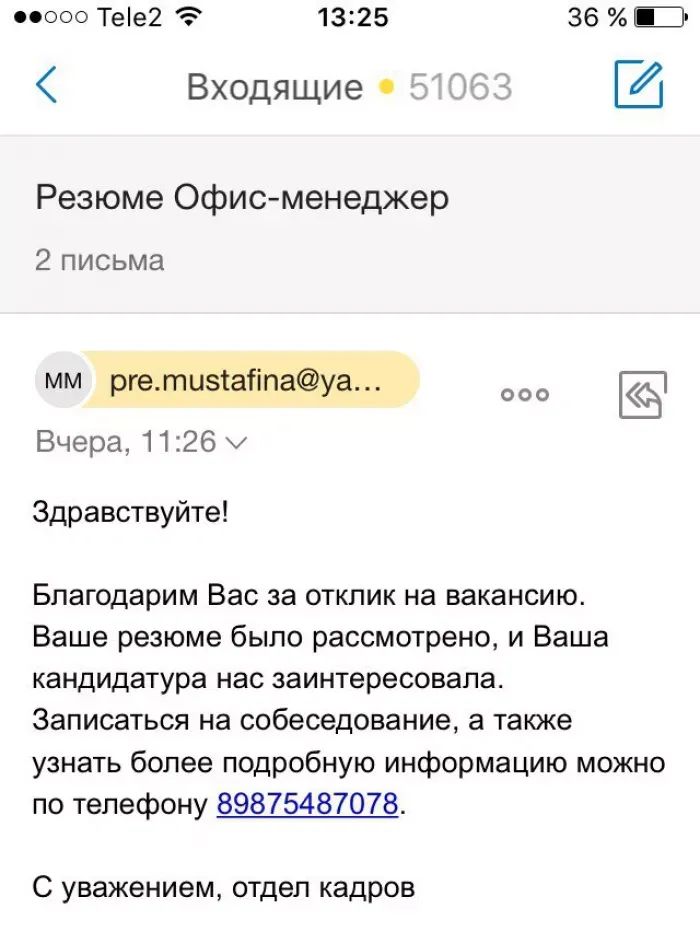Viewport: 700px width, 932px height.
Task: Tap the 13:25 status bar clock
Action: pos(353,17)
